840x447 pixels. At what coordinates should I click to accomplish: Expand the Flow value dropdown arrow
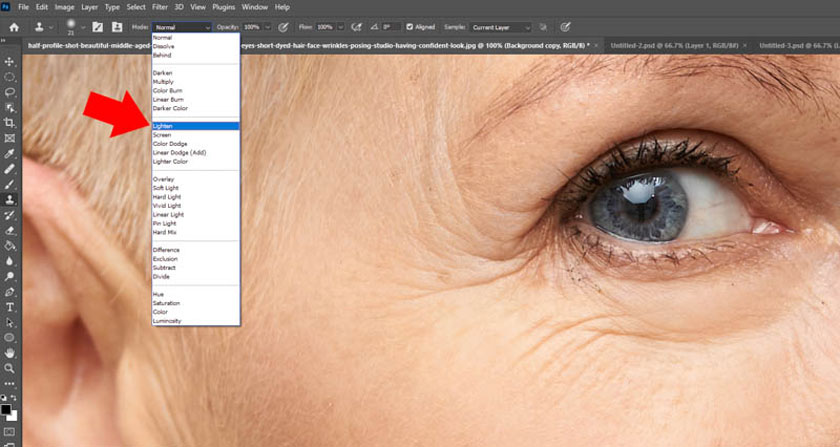pyautogui.click(x=338, y=27)
